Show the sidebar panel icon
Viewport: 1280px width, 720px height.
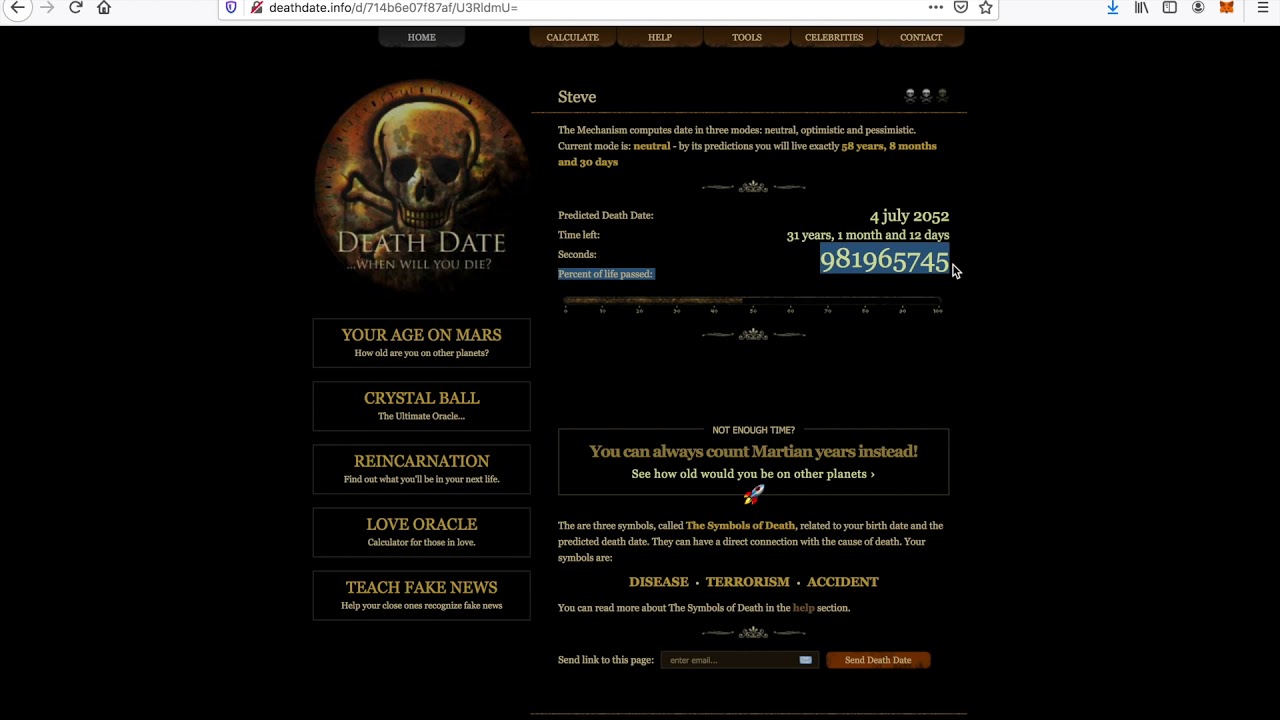pyautogui.click(x=1169, y=7)
